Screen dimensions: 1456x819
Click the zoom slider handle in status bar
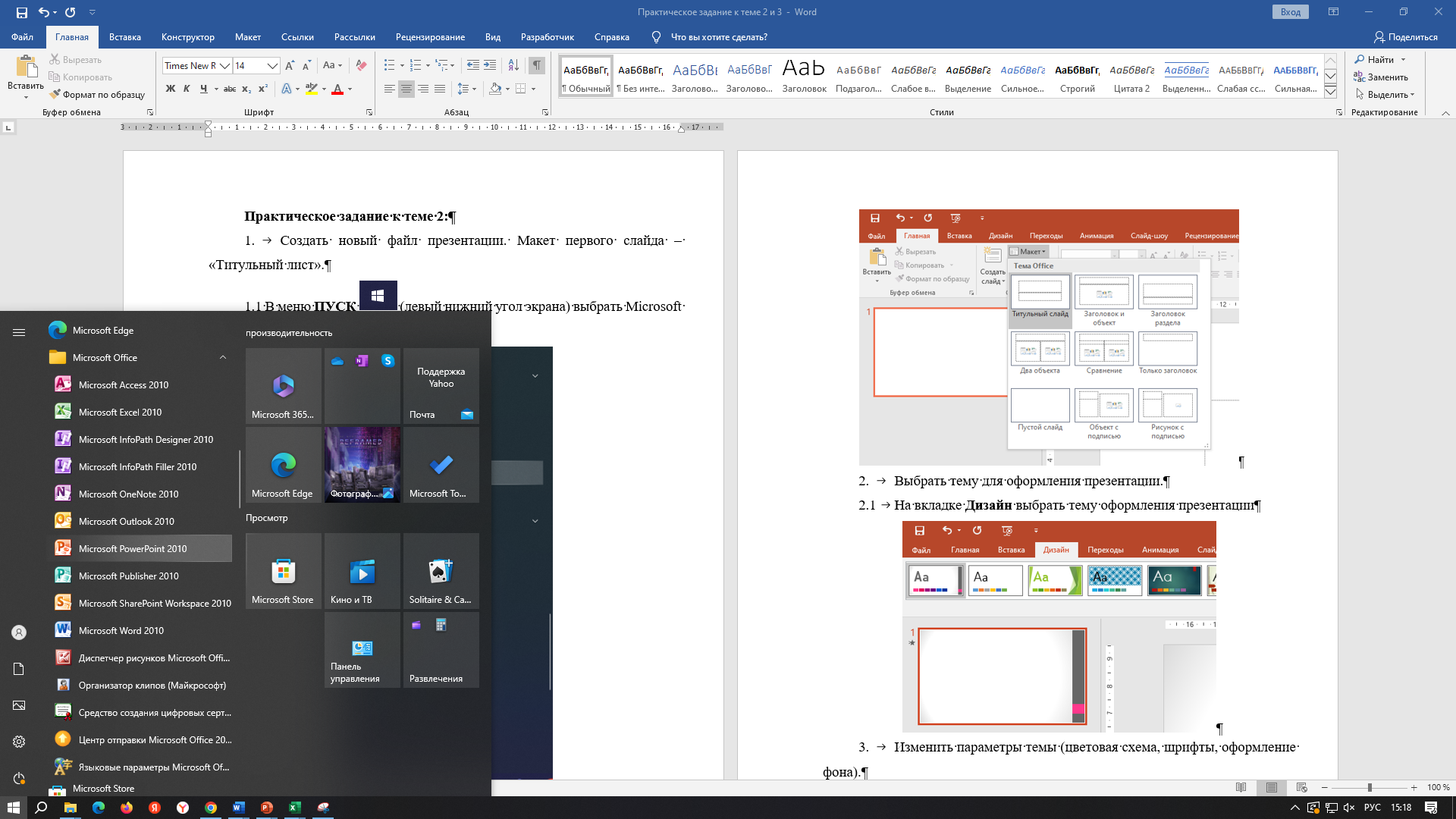pos(1370,787)
